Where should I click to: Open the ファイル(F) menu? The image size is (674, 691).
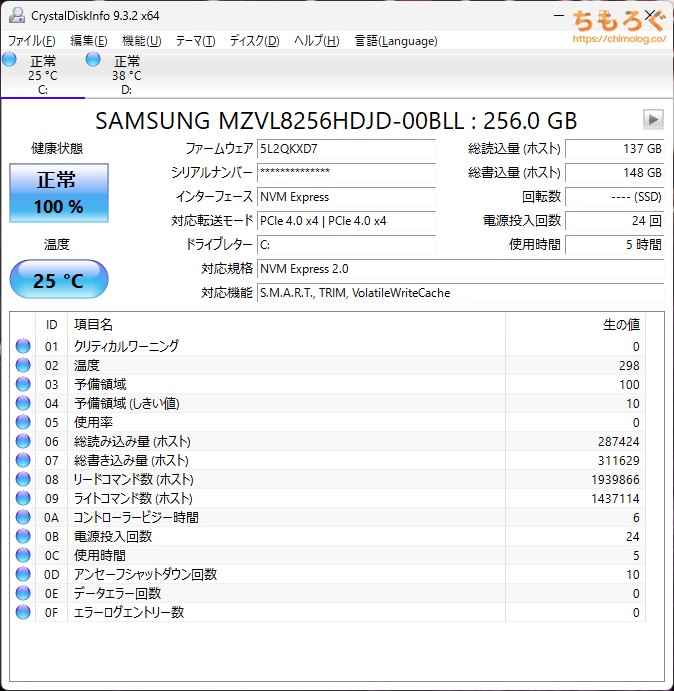(32, 41)
